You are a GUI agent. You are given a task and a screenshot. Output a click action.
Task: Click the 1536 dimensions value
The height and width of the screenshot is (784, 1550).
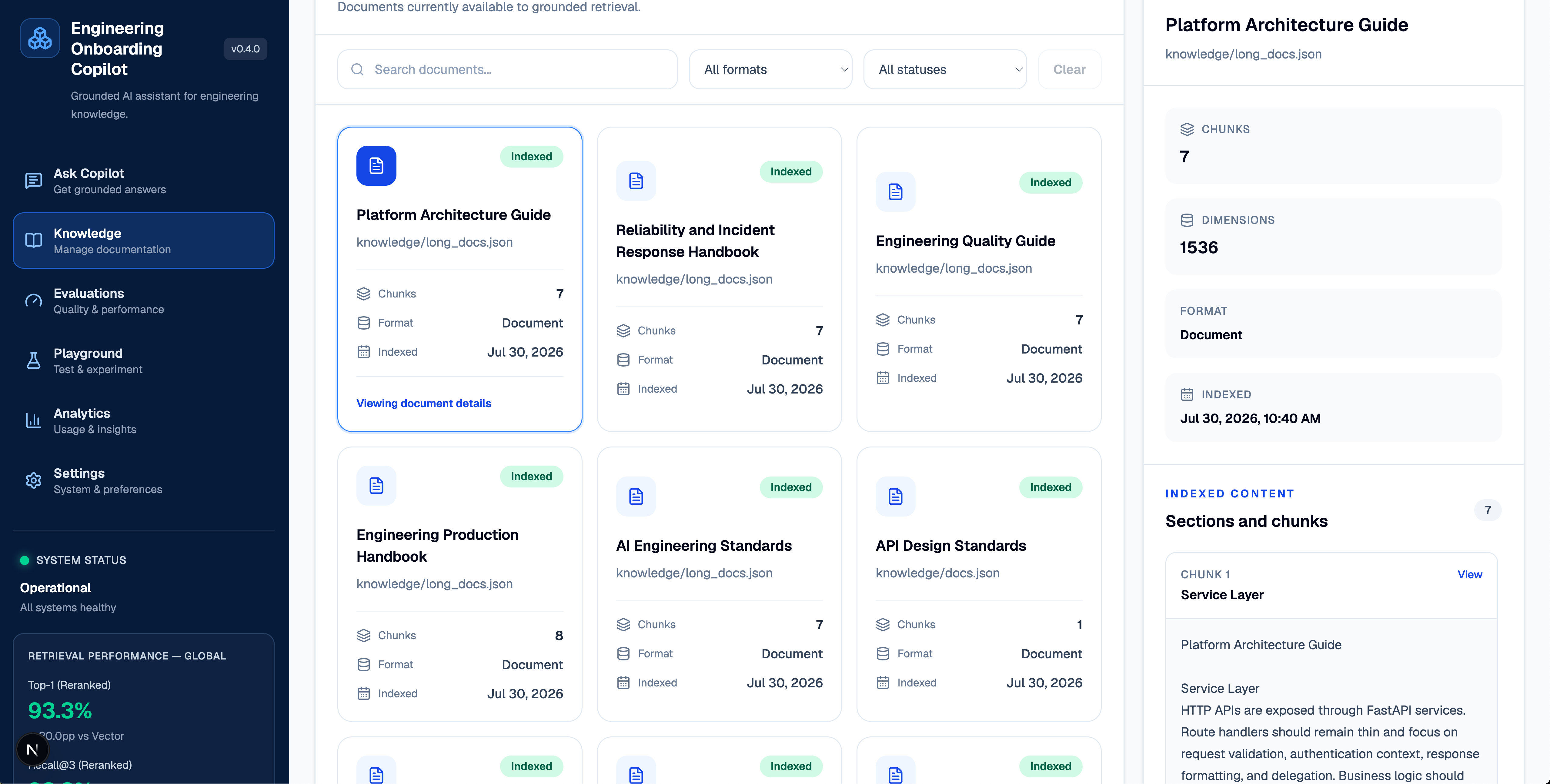[x=1199, y=247]
